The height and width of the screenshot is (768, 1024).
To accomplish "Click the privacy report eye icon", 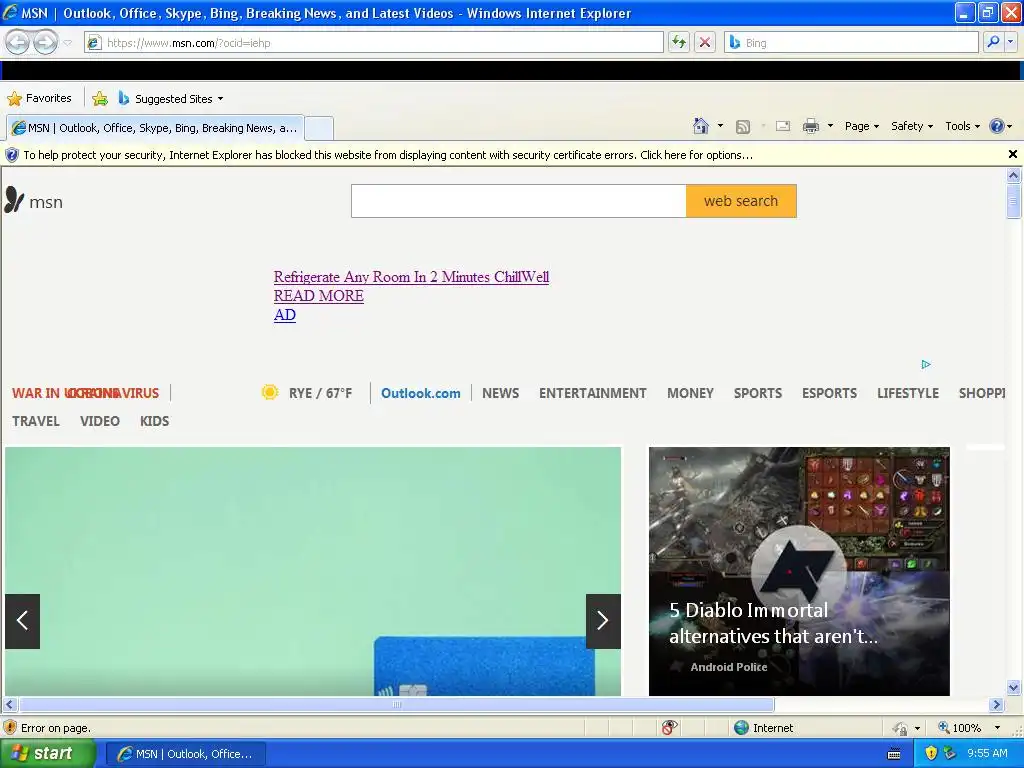I will pyautogui.click(x=669, y=728).
